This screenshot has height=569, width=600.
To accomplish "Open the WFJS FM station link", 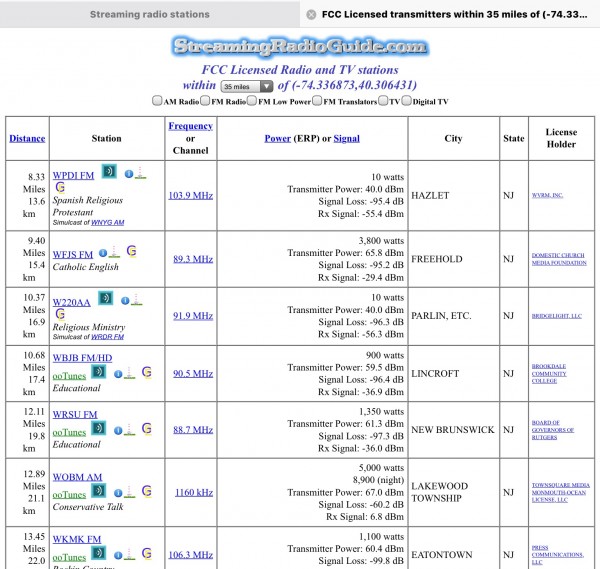I will [x=73, y=255].
